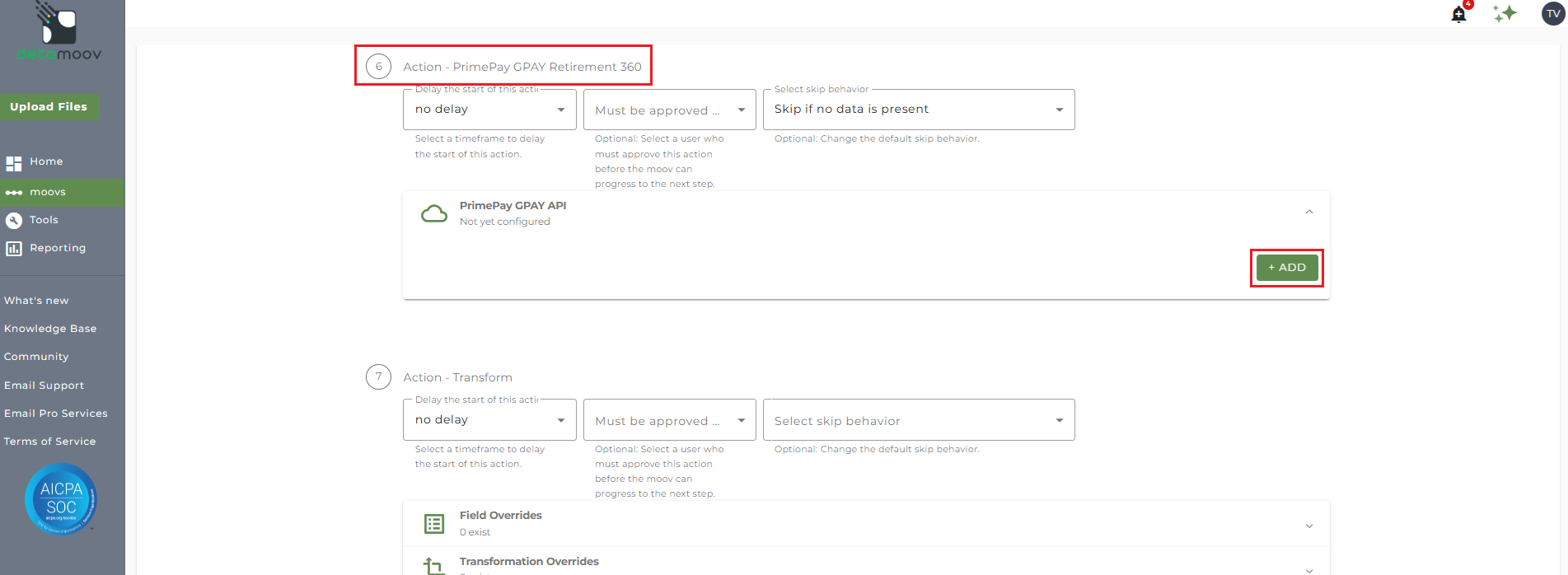Click the Field Overrides title
The height and width of the screenshot is (575, 1568).
[x=501, y=516]
